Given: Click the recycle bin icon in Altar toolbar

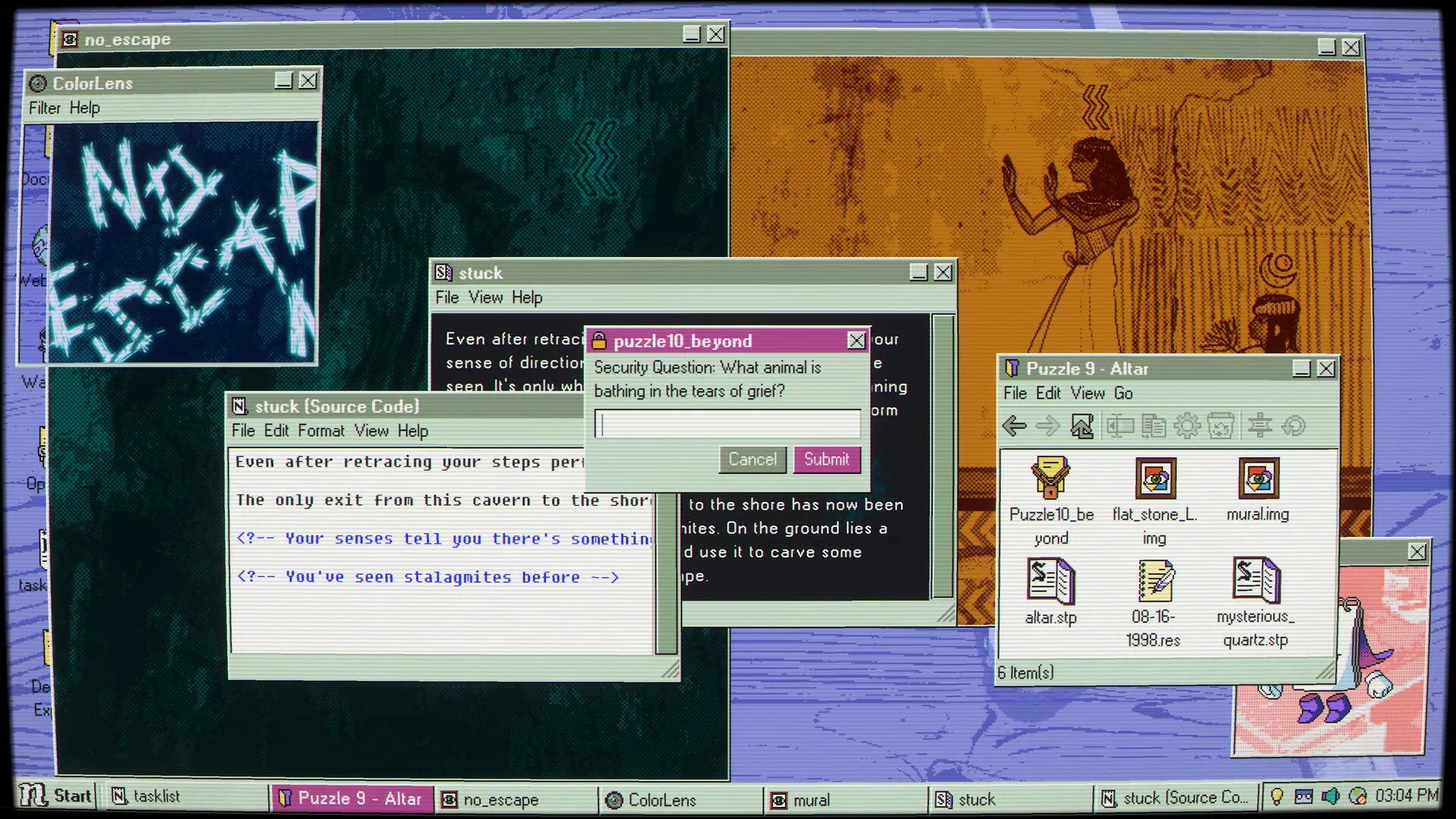Looking at the screenshot, I should (1221, 426).
